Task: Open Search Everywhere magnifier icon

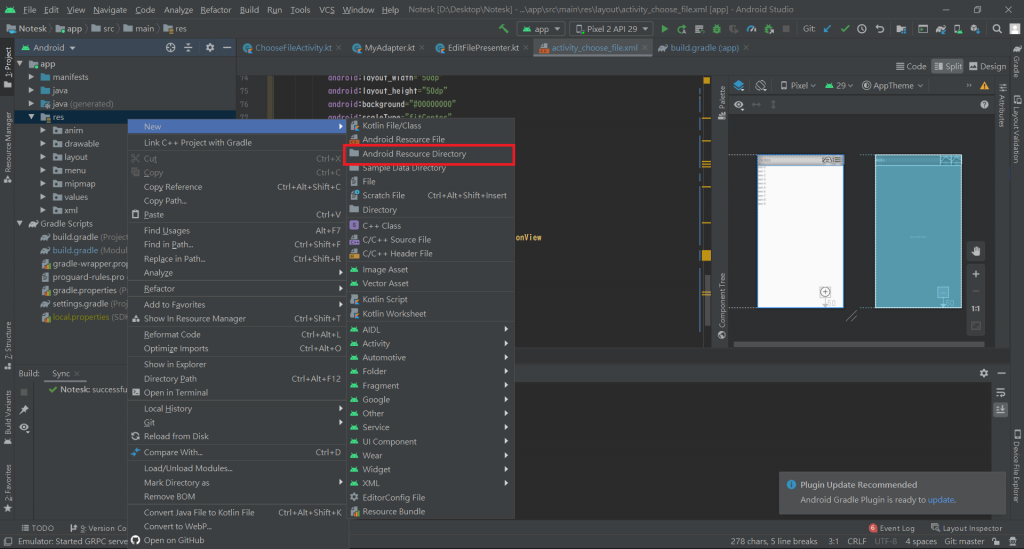Action: pyautogui.click(x=997, y=29)
